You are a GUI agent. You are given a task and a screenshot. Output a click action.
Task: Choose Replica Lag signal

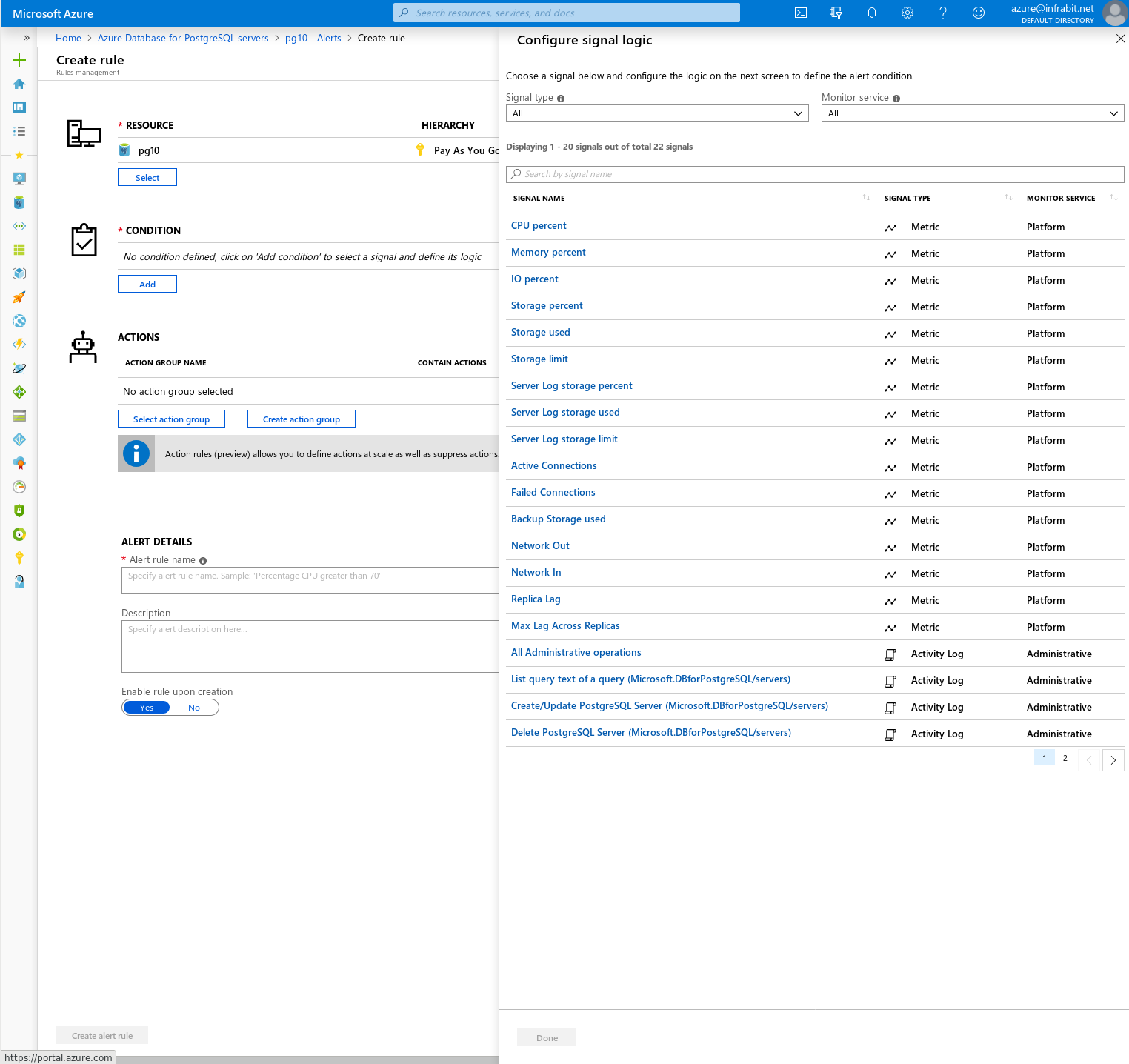[x=536, y=599]
